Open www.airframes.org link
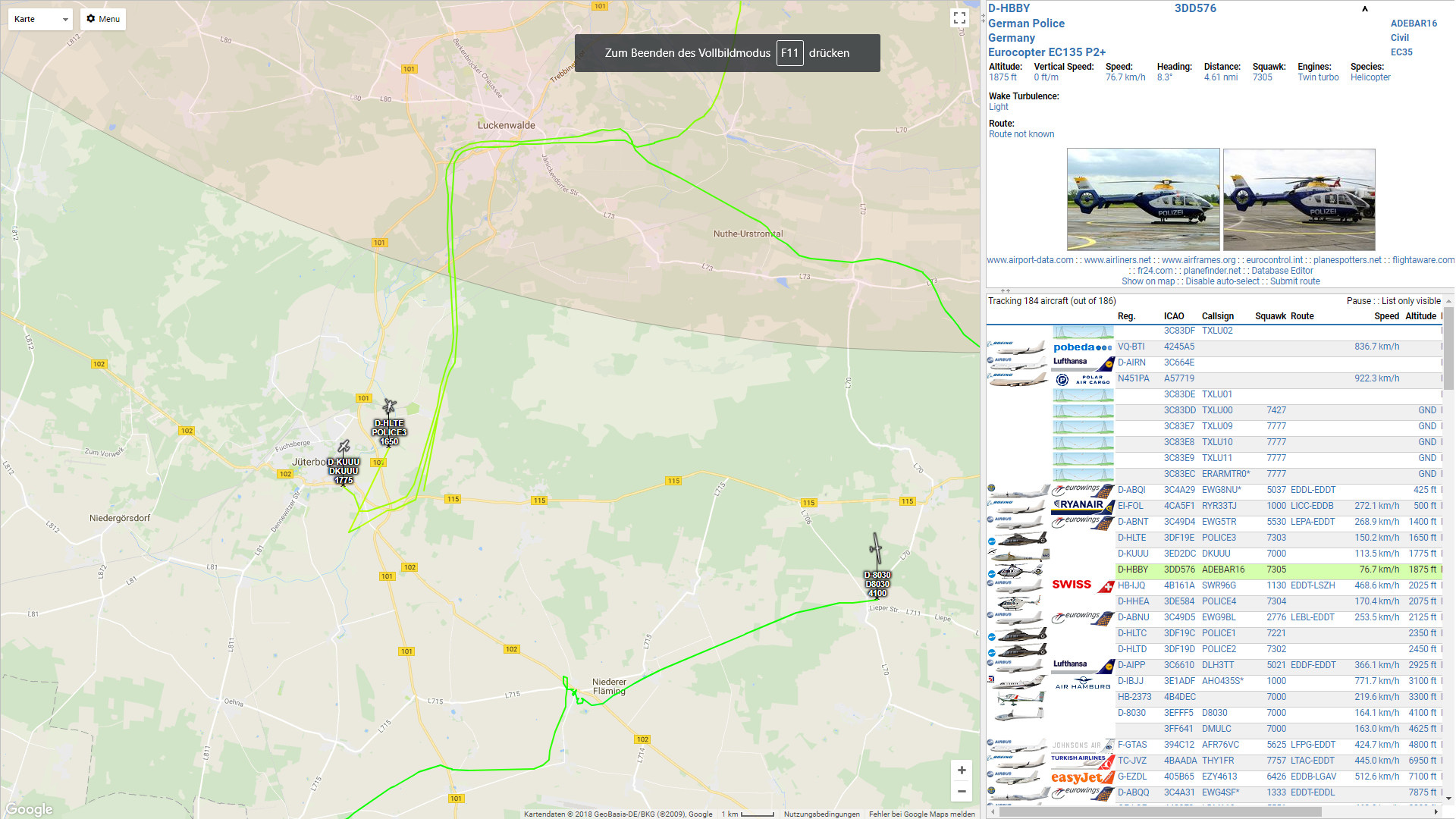Image resolution: width=1456 pixels, height=819 pixels. point(1199,260)
